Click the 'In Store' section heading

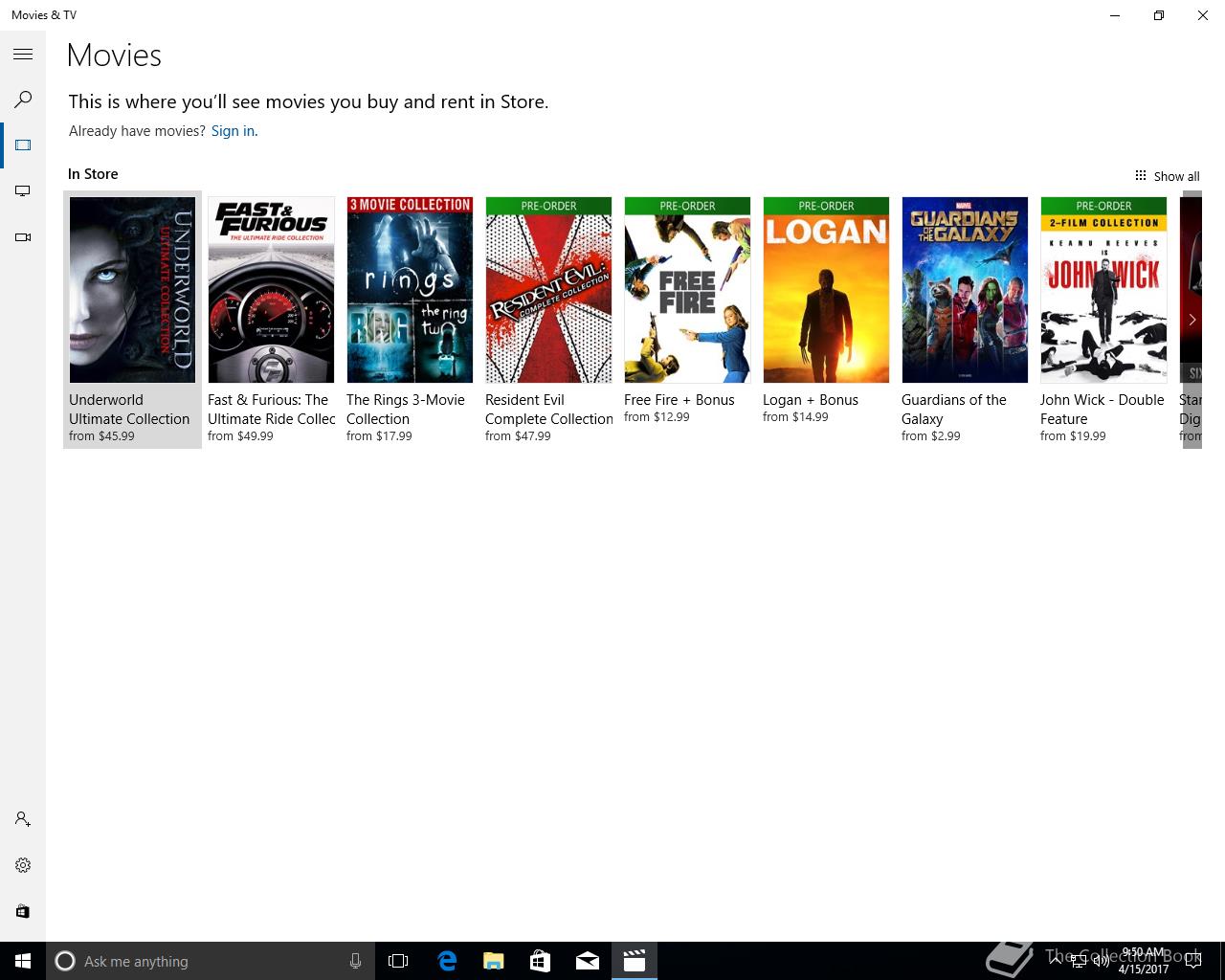click(93, 174)
